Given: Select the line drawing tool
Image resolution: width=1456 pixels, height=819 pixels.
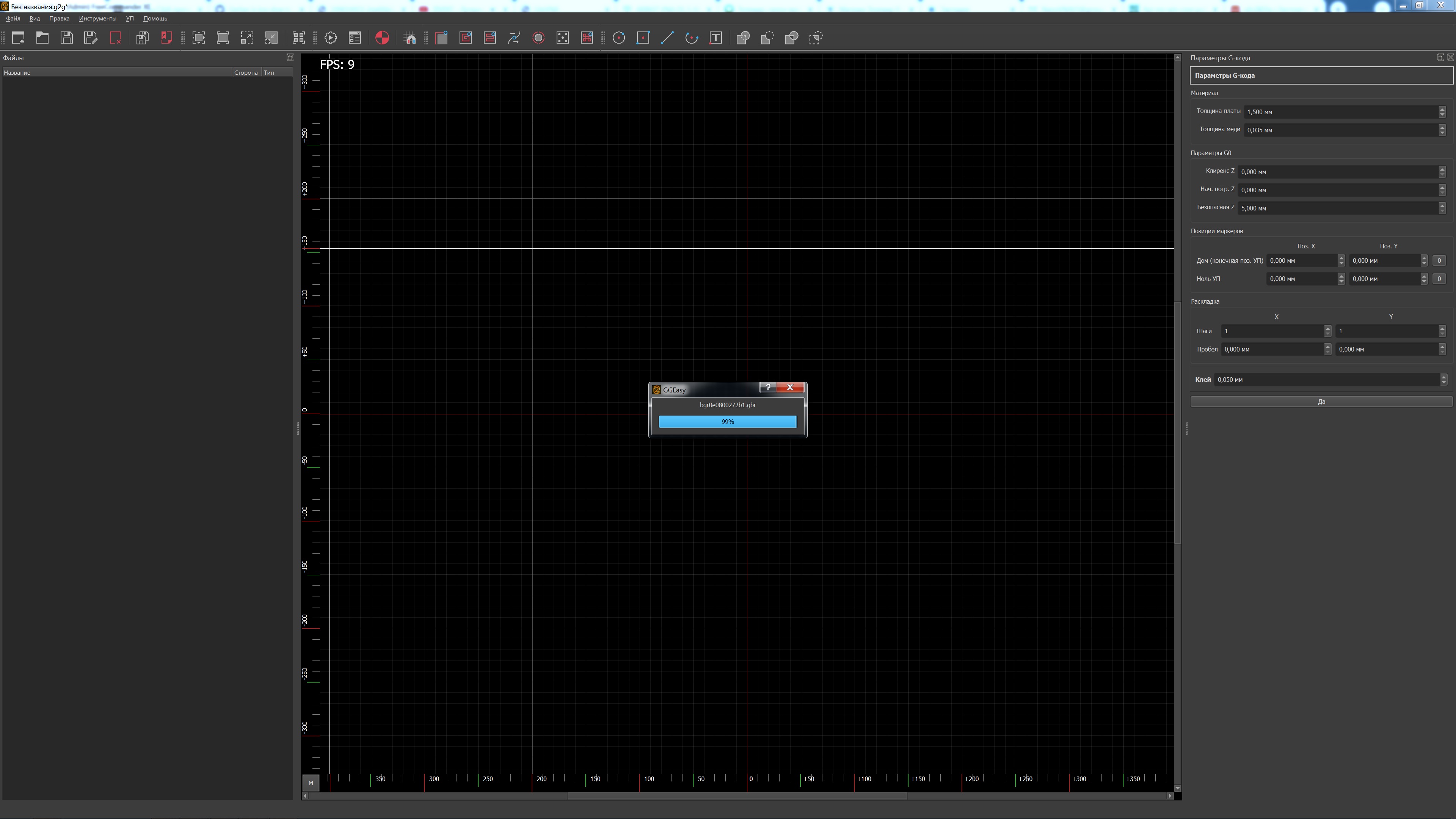Looking at the screenshot, I should click(x=667, y=38).
